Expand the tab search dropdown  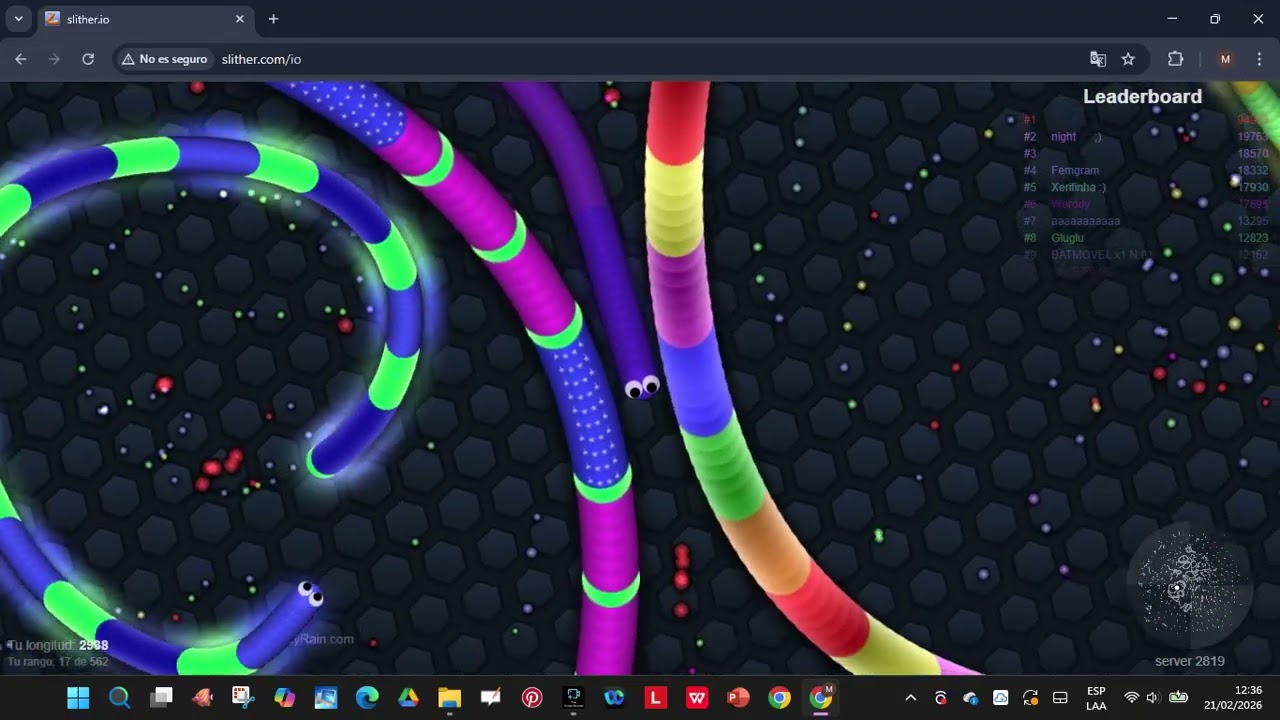click(18, 19)
